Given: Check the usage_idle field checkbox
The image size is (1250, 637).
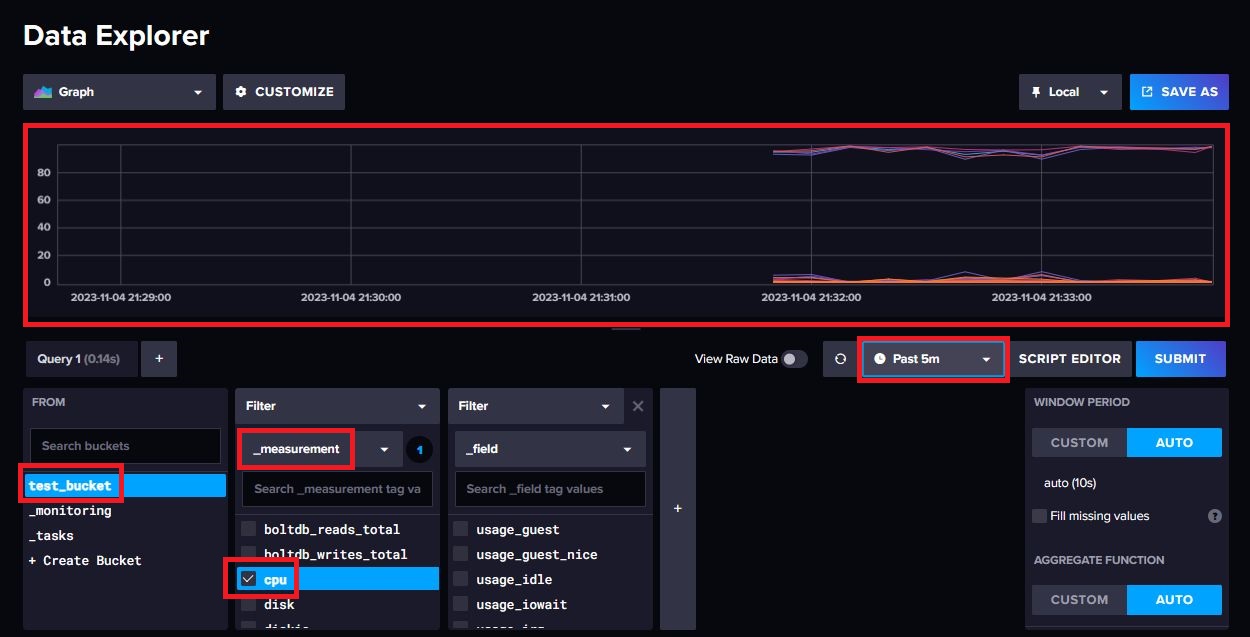Looking at the screenshot, I should [x=460, y=579].
